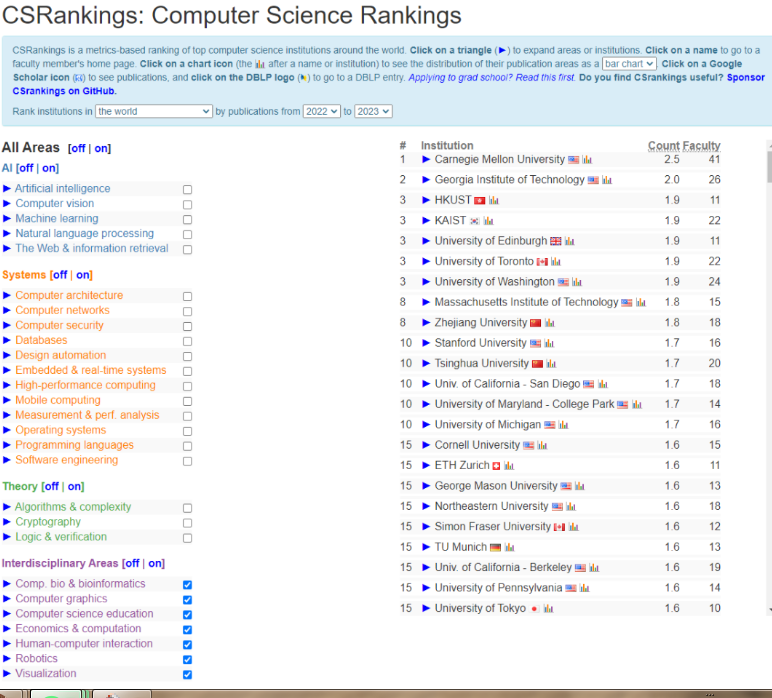Click the chart icon next to ETH Zurich

point(509,466)
